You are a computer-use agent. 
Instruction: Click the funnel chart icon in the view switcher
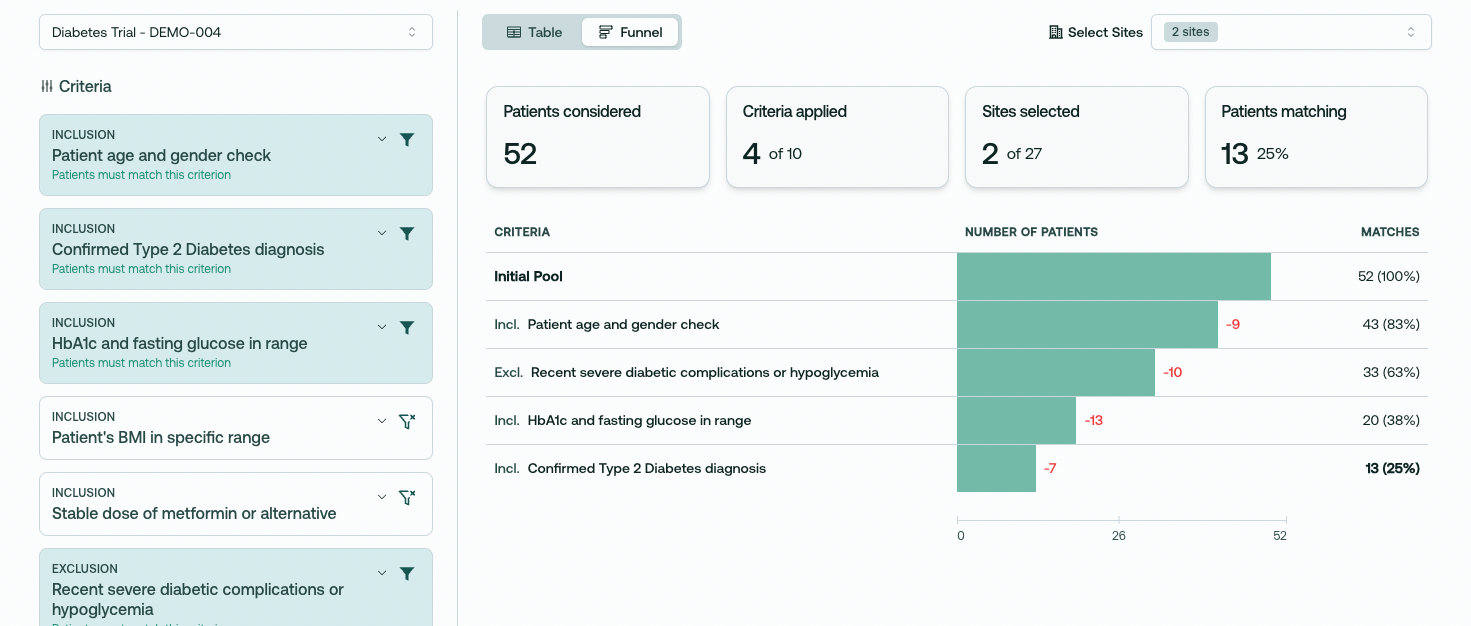tap(606, 32)
